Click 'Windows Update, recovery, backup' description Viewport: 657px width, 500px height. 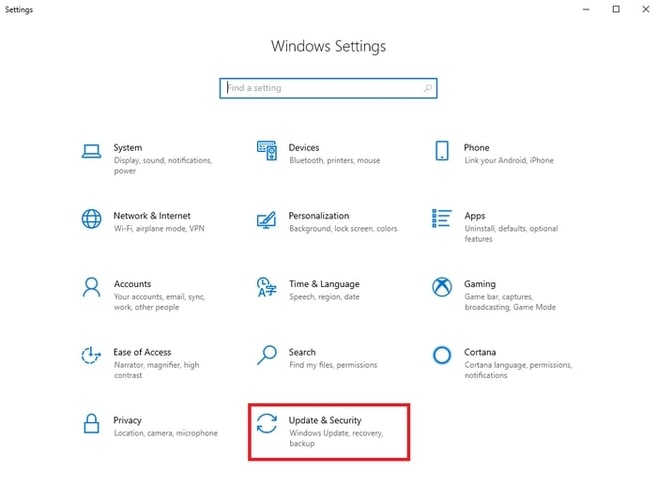click(336, 438)
